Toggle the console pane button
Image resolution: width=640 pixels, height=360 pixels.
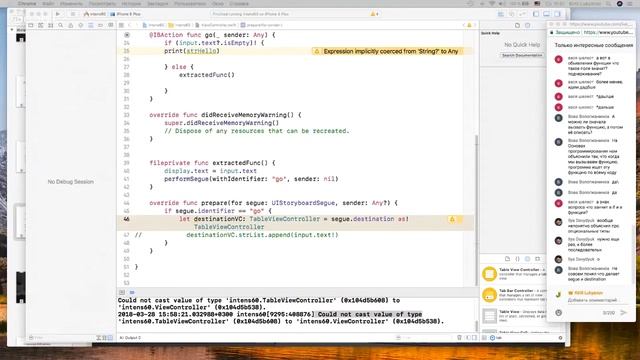(x=474, y=338)
